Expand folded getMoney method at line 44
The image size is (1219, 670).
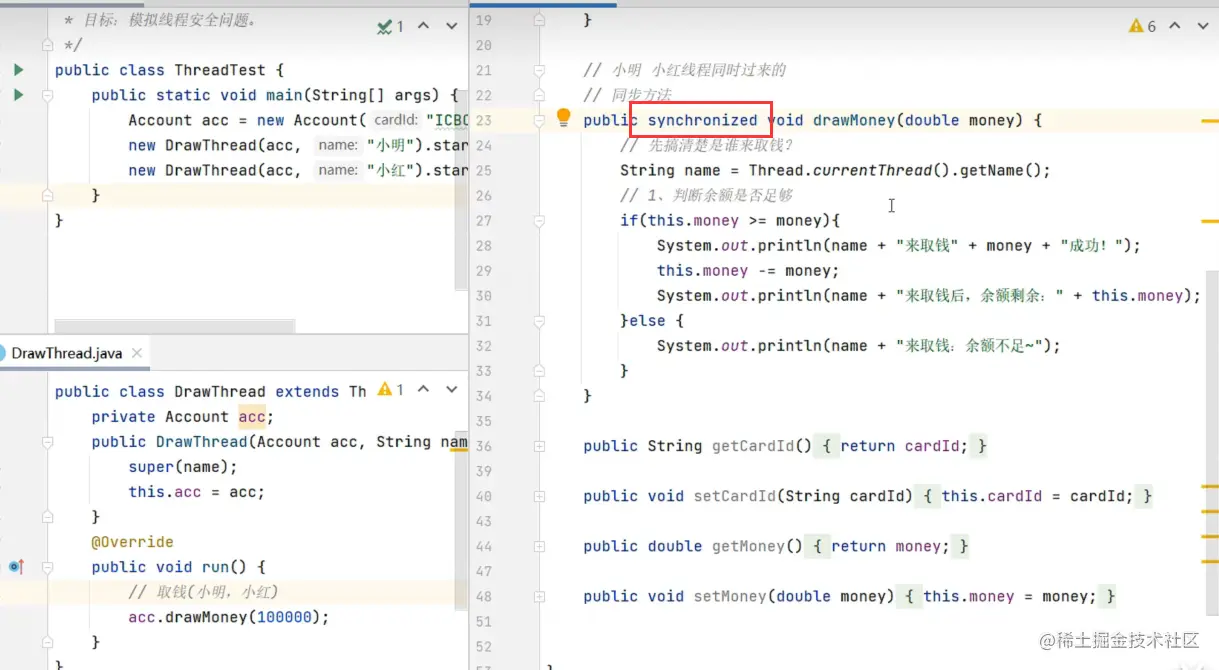coord(540,546)
